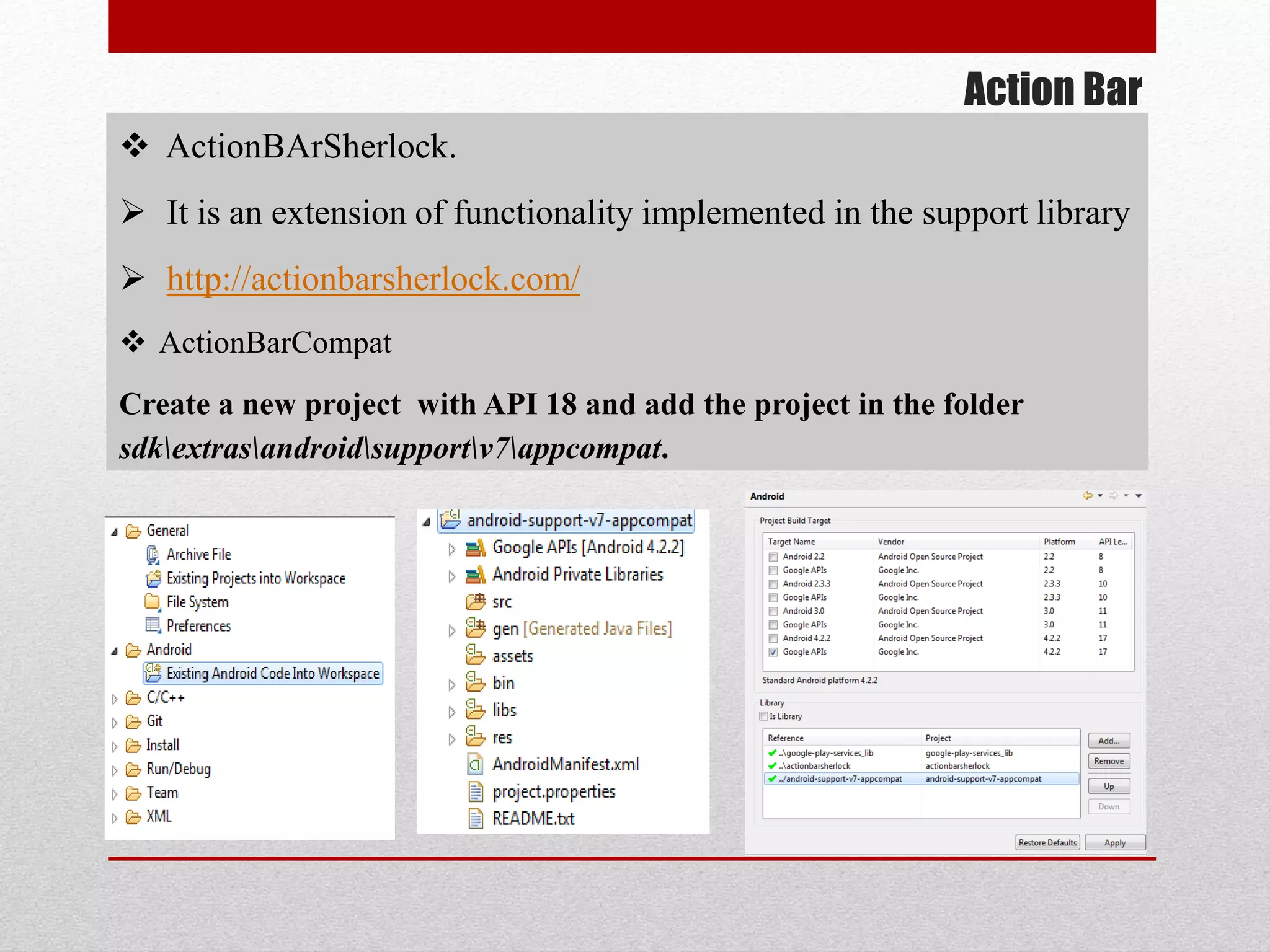Check the Android 3.0 build target
The image size is (1270, 952).
[x=773, y=612]
